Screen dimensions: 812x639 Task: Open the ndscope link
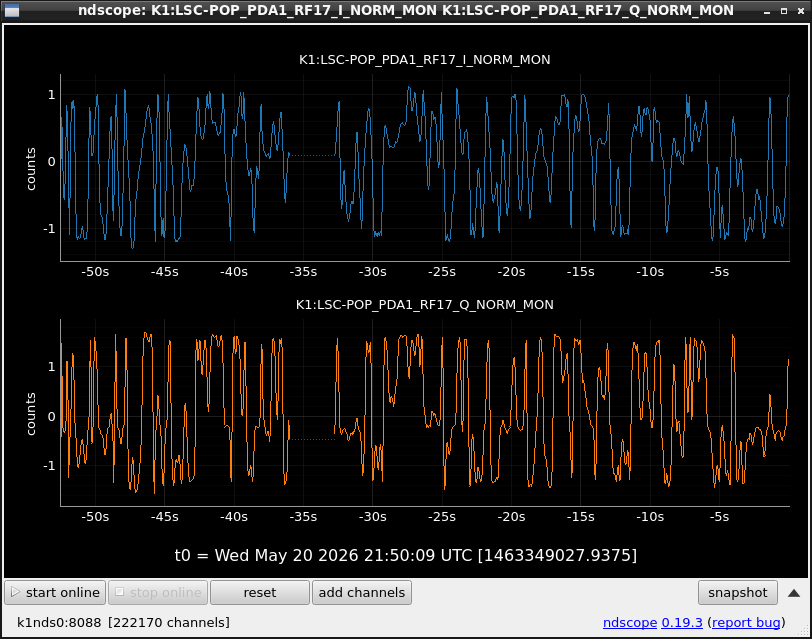(x=630, y=622)
